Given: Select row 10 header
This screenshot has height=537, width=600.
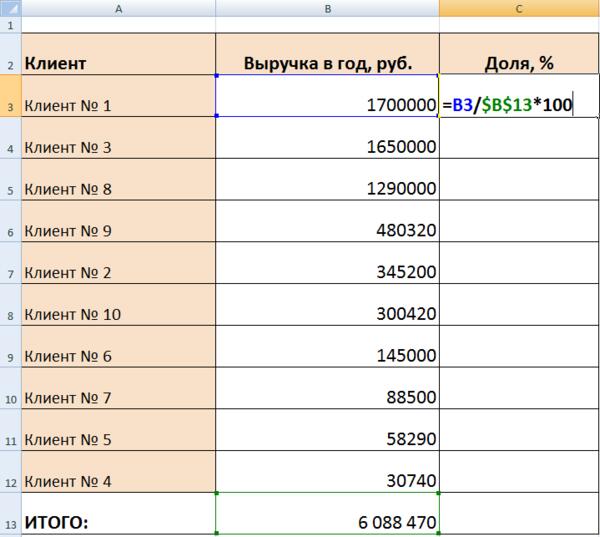Looking at the screenshot, I should click(x=10, y=388).
